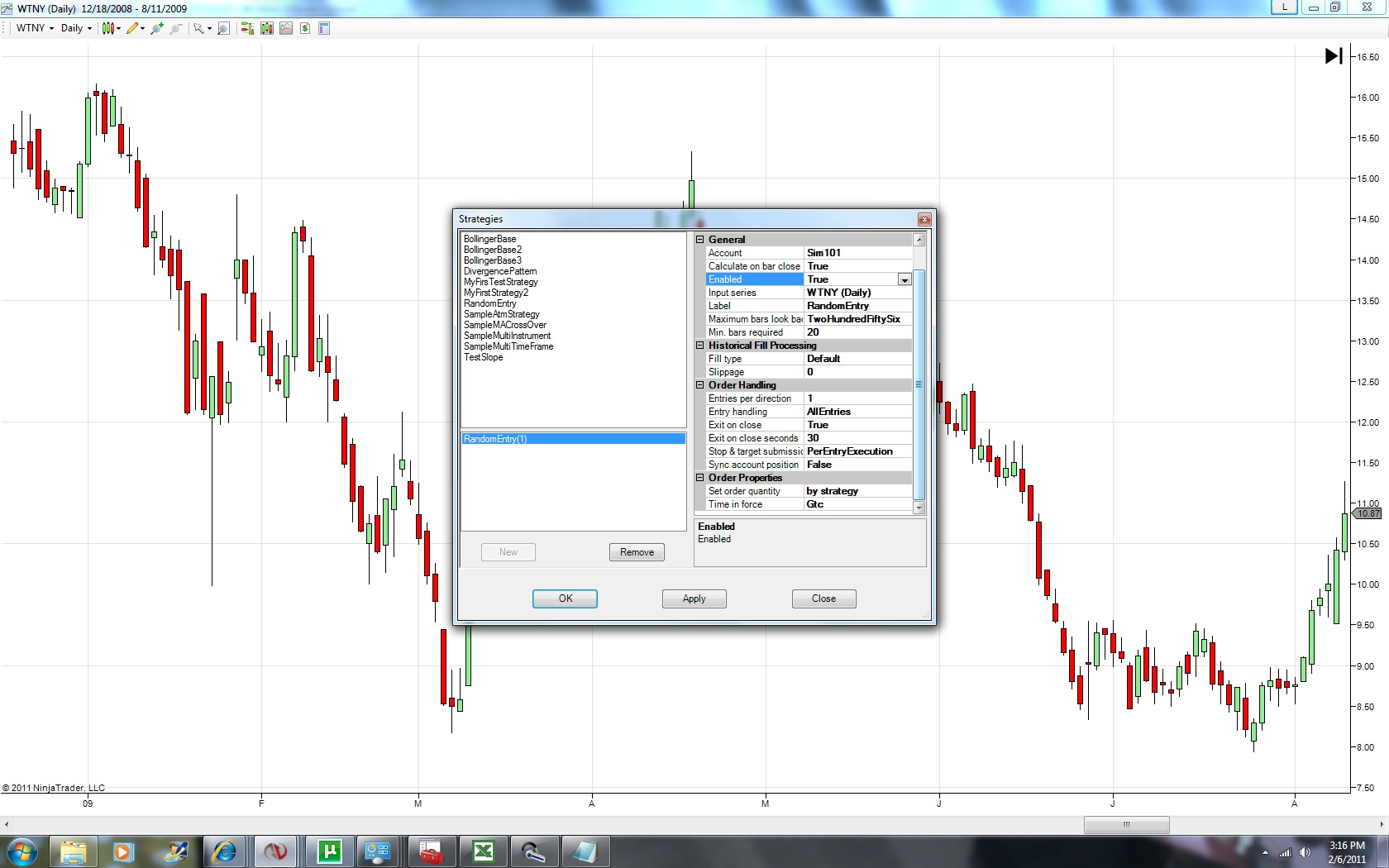Click the Remove button
1389x868 pixels.
[x=637, y=552]
